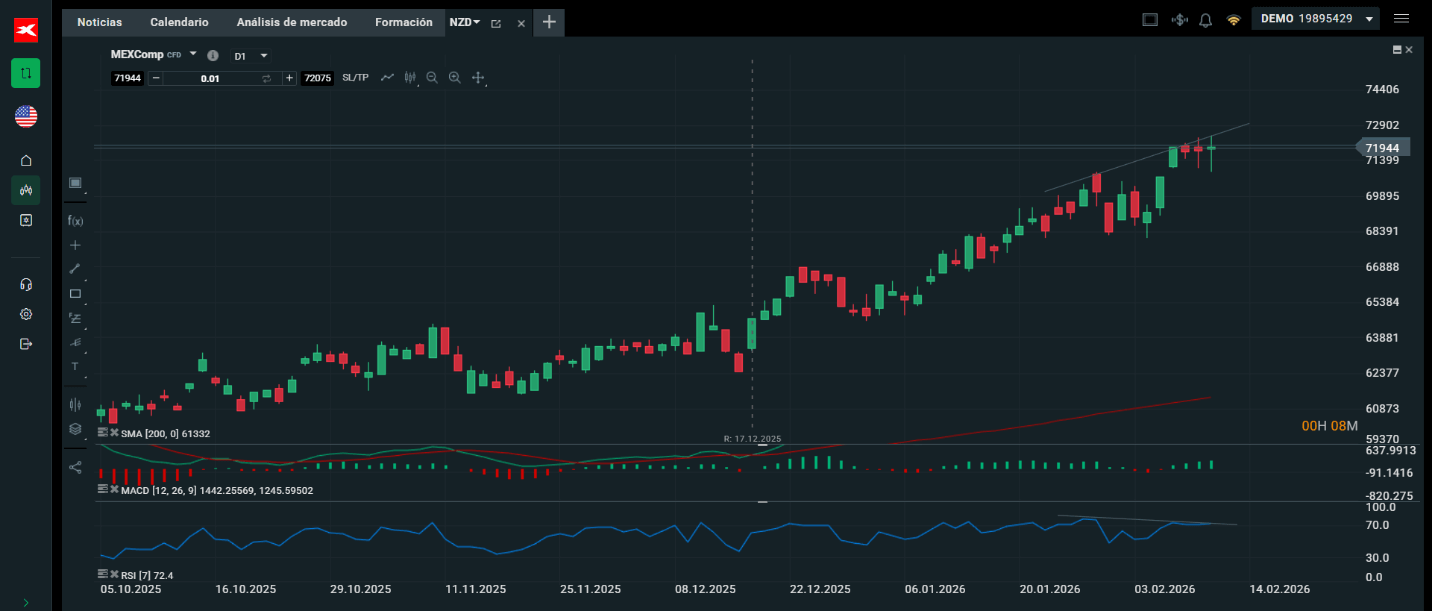The width and height of the screenshot is (1432, 611).
Task: Select the trend line drawing tool
Action: pyautogui.click(x=75, y=268)
